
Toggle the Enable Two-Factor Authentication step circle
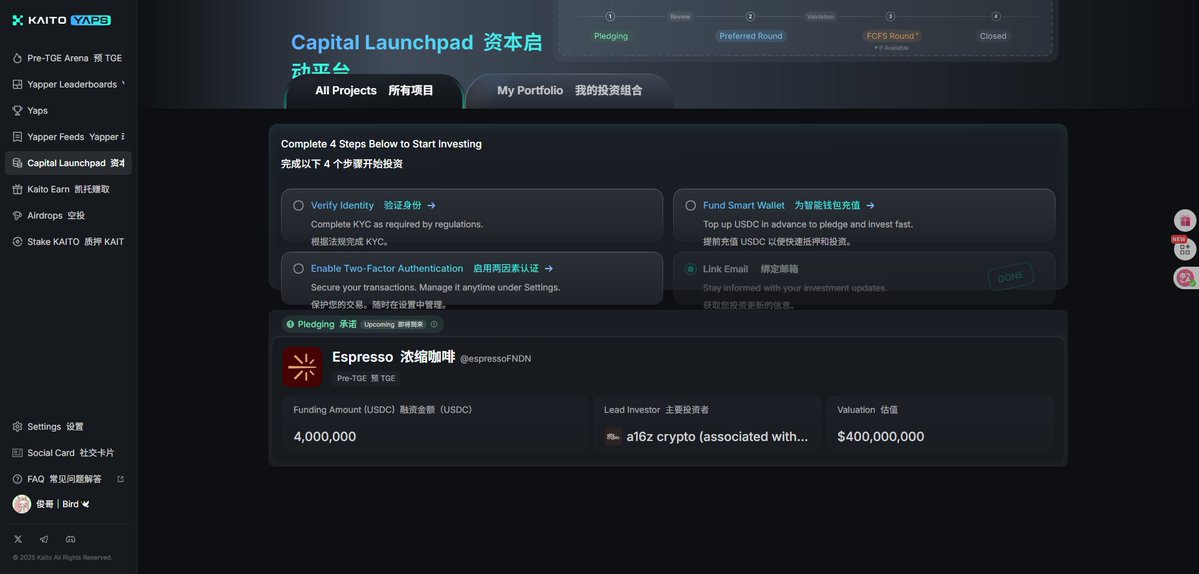298,269
